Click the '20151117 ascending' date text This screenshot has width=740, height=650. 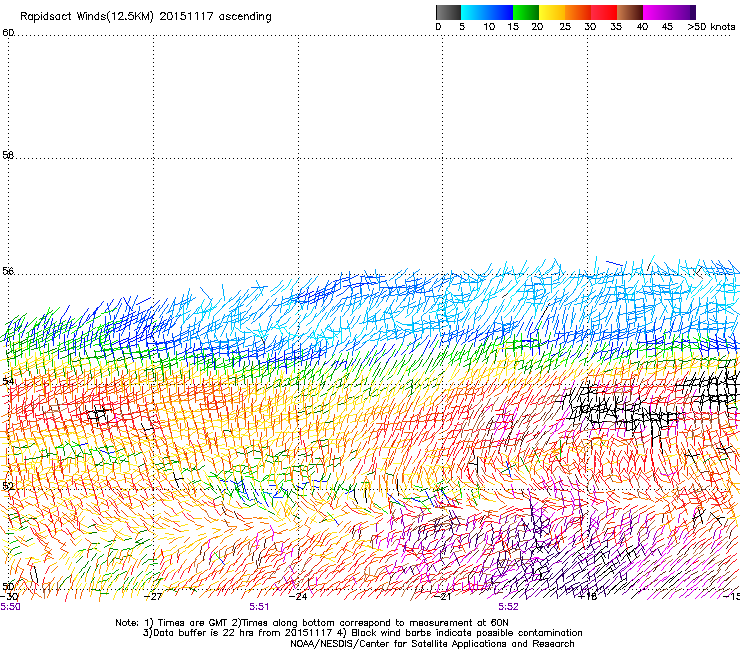pyautogui.click(x=215, y=17)
